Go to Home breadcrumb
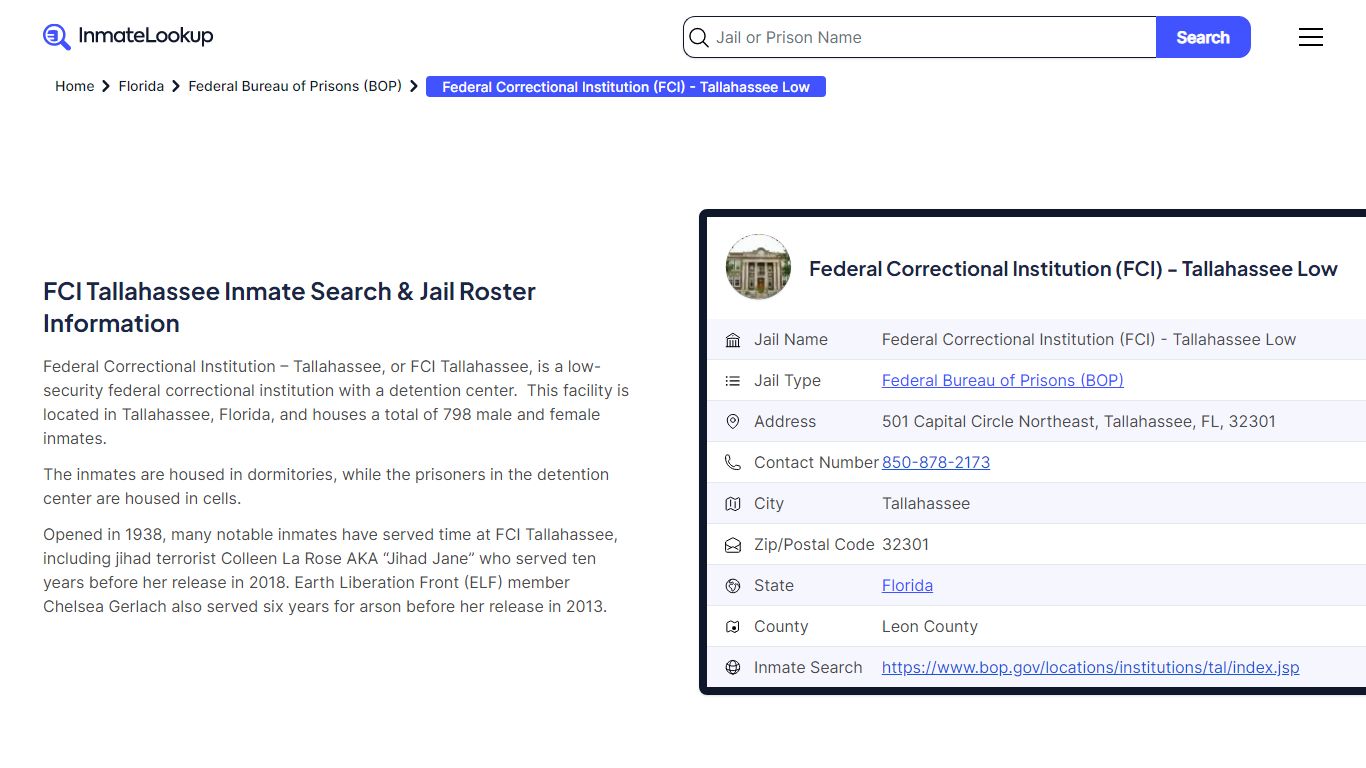This screenshot has height=768, width=1366. (x=74, y=86)
